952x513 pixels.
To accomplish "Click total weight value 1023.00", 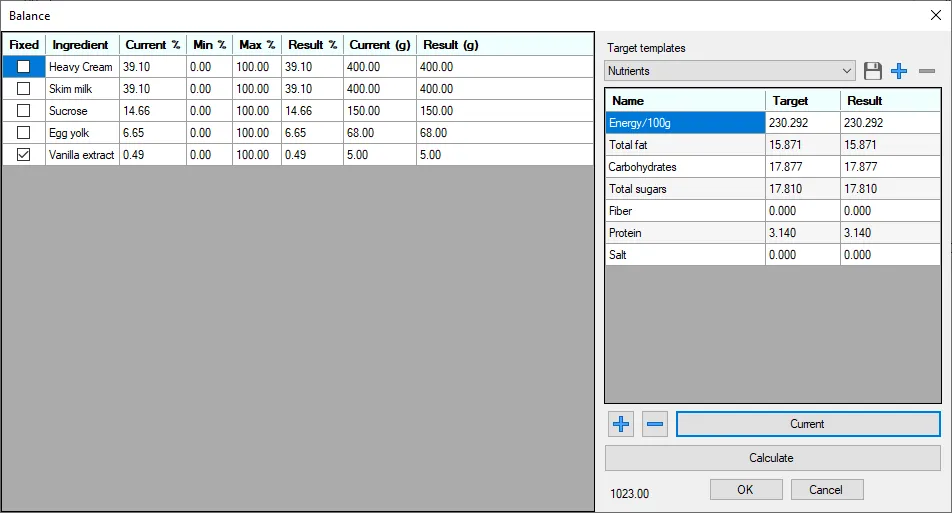I will 630,494.
